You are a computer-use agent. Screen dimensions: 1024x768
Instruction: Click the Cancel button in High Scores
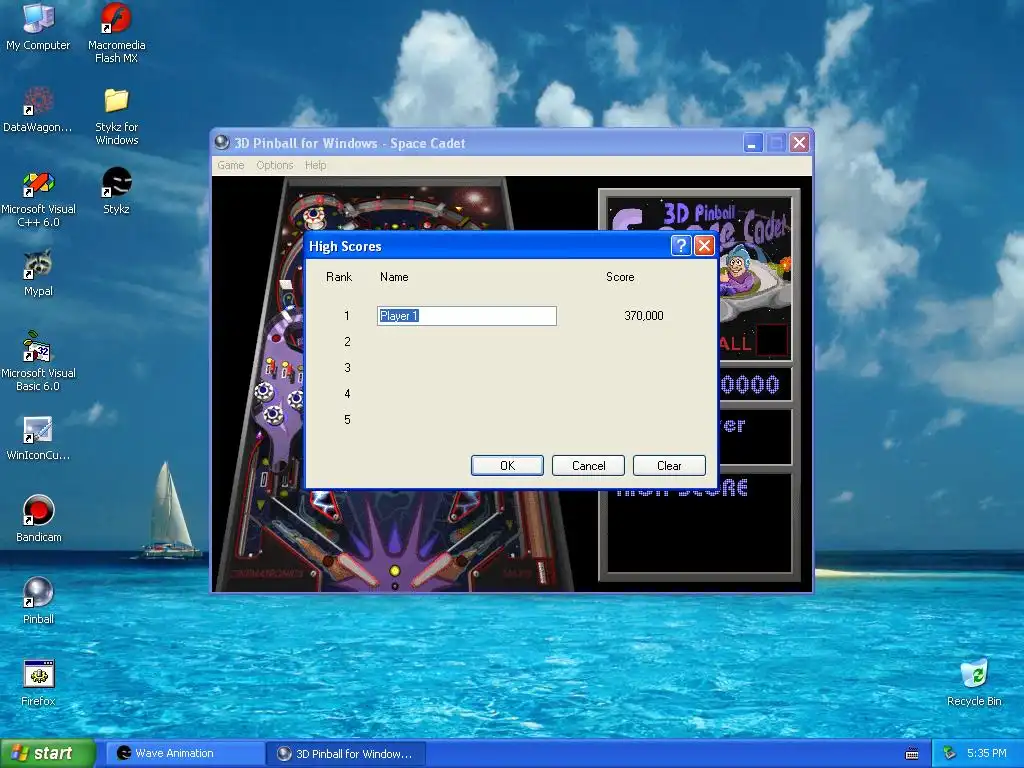(588, 466)
